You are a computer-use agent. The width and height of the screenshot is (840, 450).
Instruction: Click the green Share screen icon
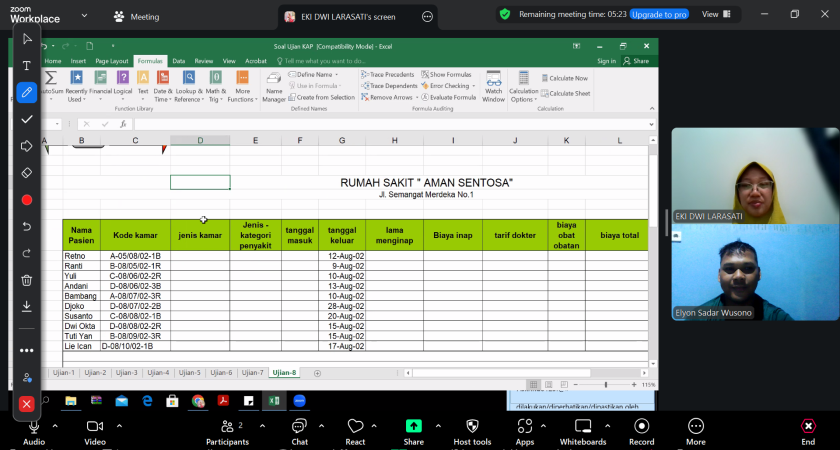[414, 426]
